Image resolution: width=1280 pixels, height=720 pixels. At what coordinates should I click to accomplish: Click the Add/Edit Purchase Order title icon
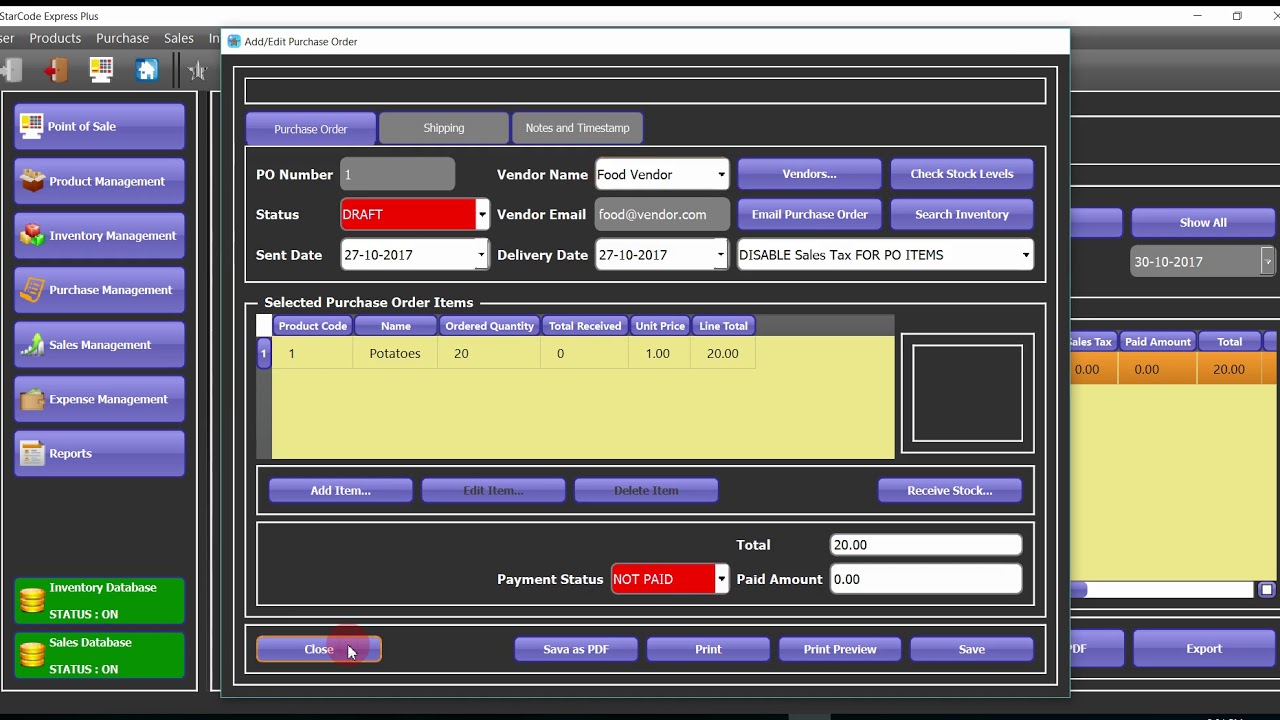coord(234,41)
